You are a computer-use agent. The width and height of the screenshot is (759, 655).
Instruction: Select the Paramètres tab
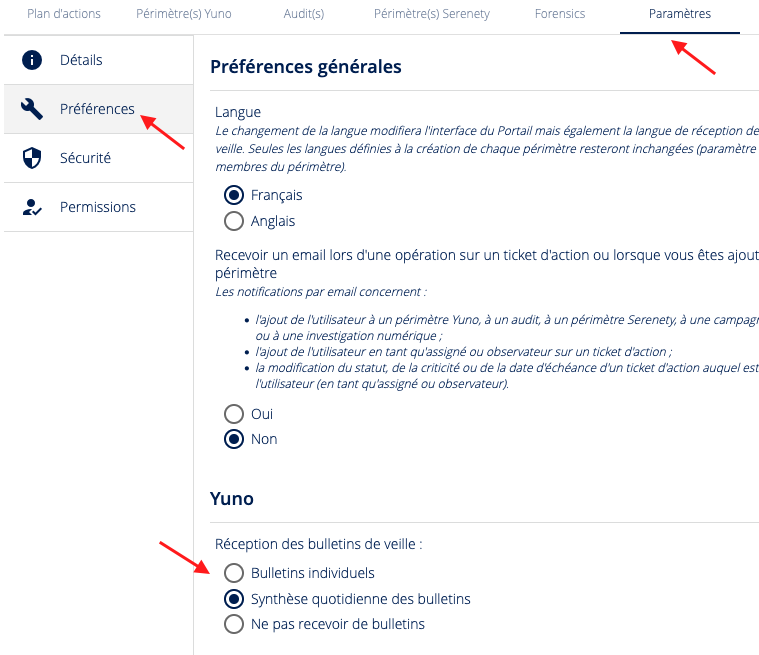[x=679, y=14]
